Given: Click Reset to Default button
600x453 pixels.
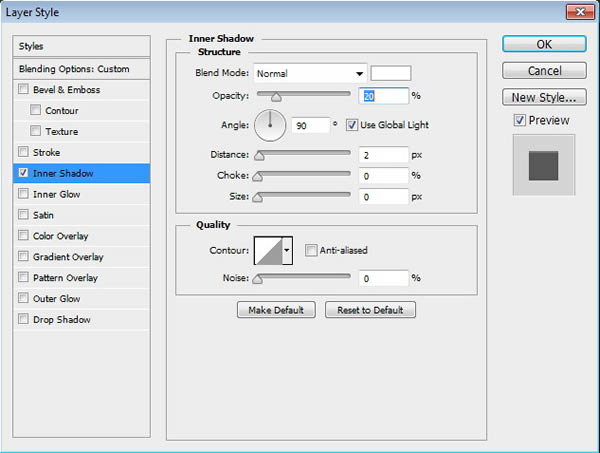Looking at the screenshot, I should coord(370,310).
